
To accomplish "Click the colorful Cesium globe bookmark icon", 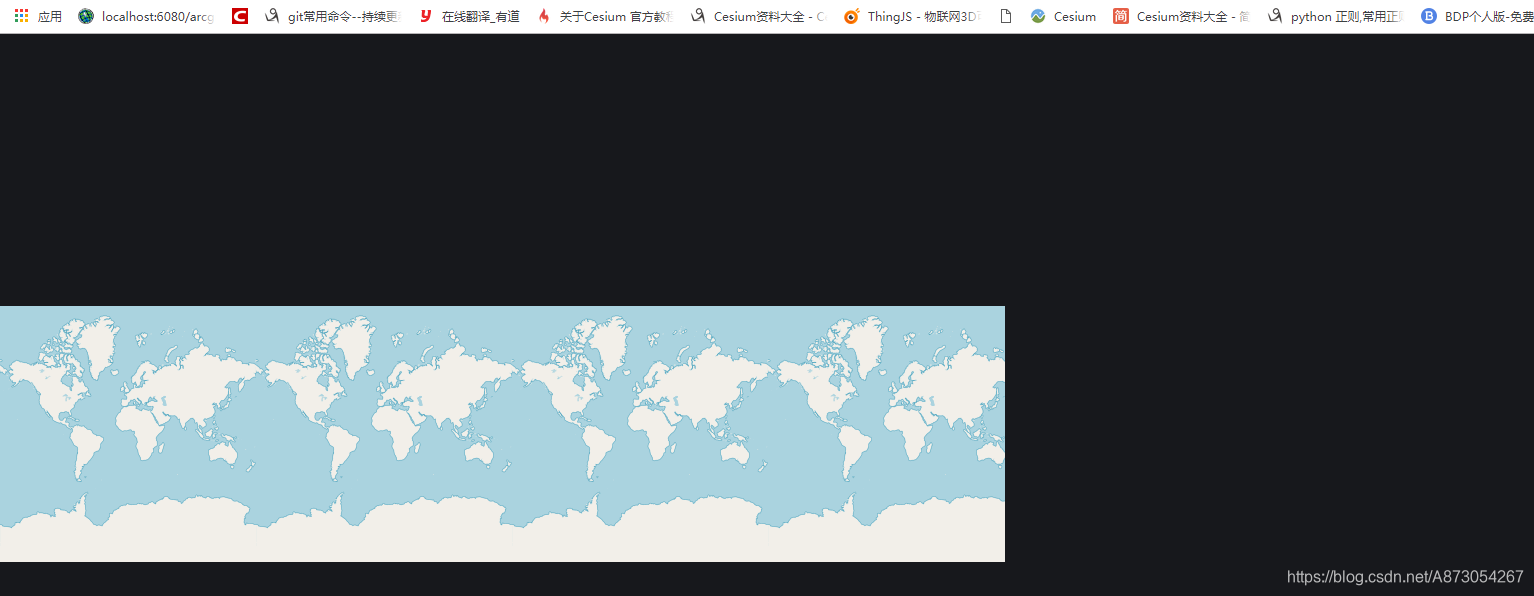I will point(1037,16).
